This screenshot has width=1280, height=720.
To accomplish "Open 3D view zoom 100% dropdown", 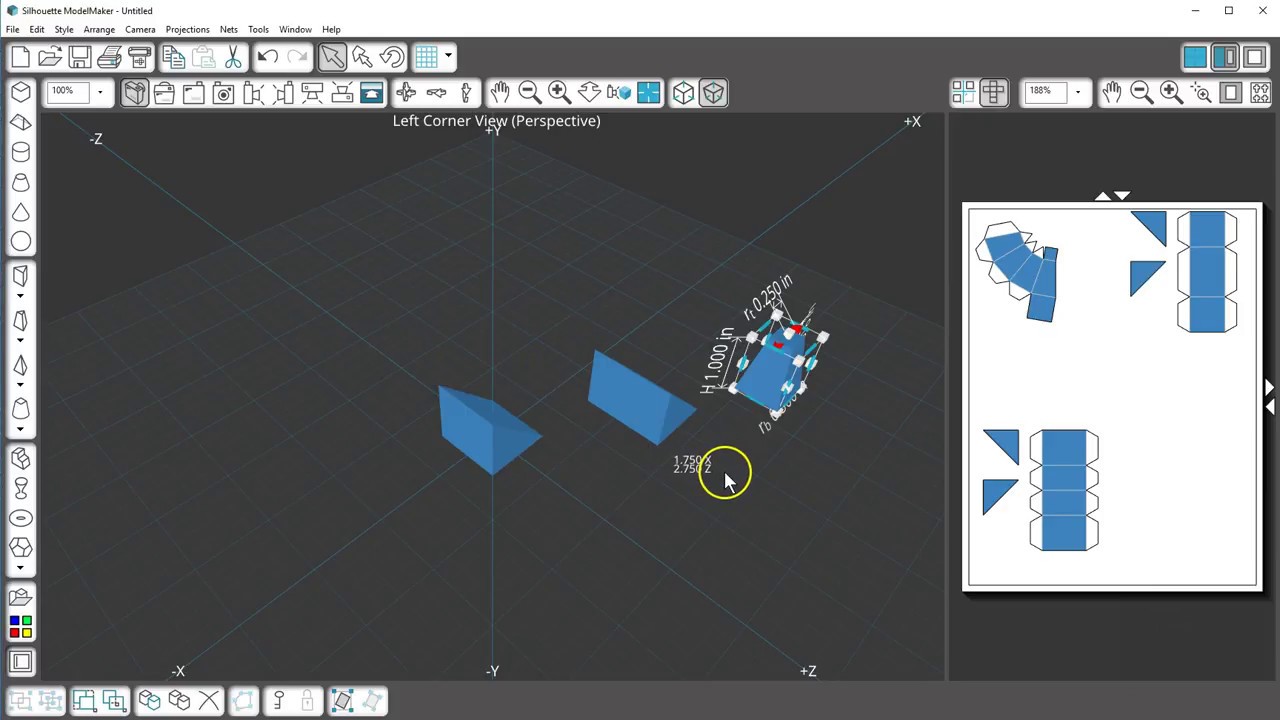I will (100, 92).
